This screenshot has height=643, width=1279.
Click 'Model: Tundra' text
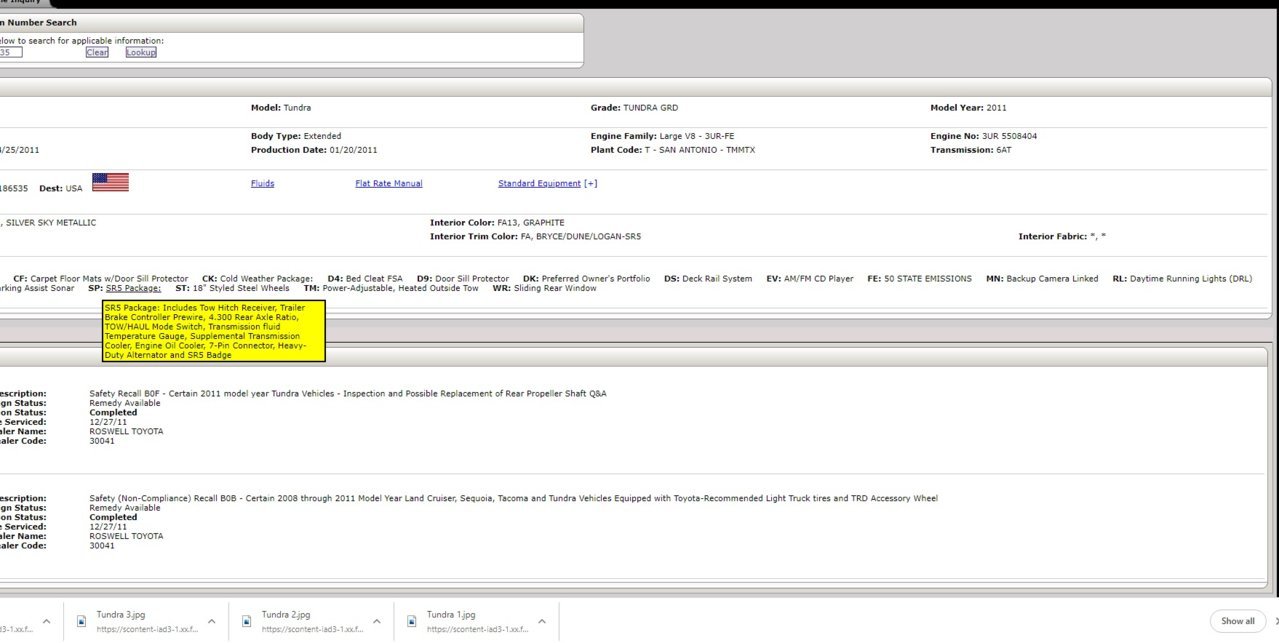pyautogui.click(x=280, y=108)
